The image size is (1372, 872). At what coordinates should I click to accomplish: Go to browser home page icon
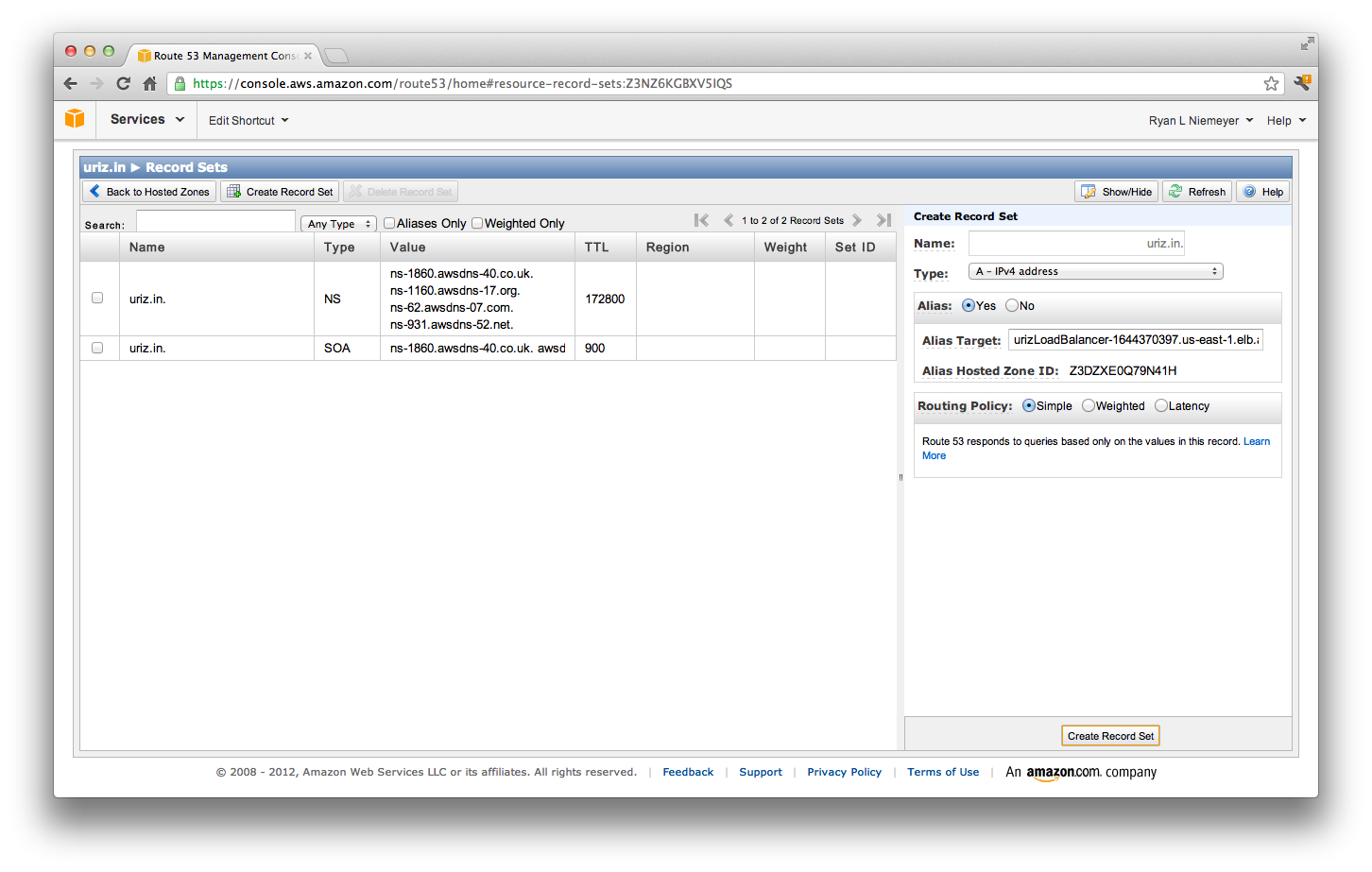[149, 83]
